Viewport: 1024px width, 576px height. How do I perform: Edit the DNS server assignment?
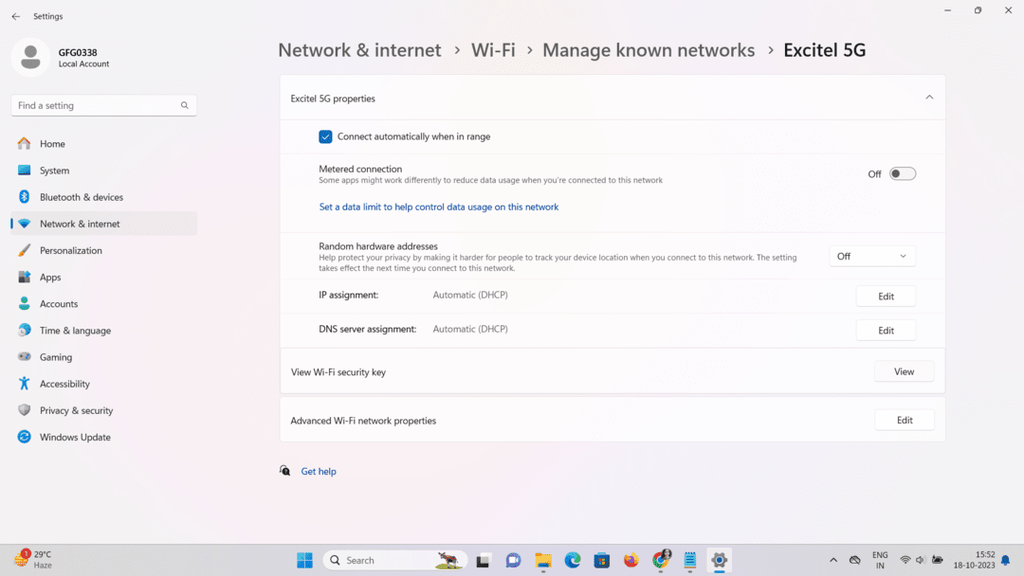click(x=886, y=330)
